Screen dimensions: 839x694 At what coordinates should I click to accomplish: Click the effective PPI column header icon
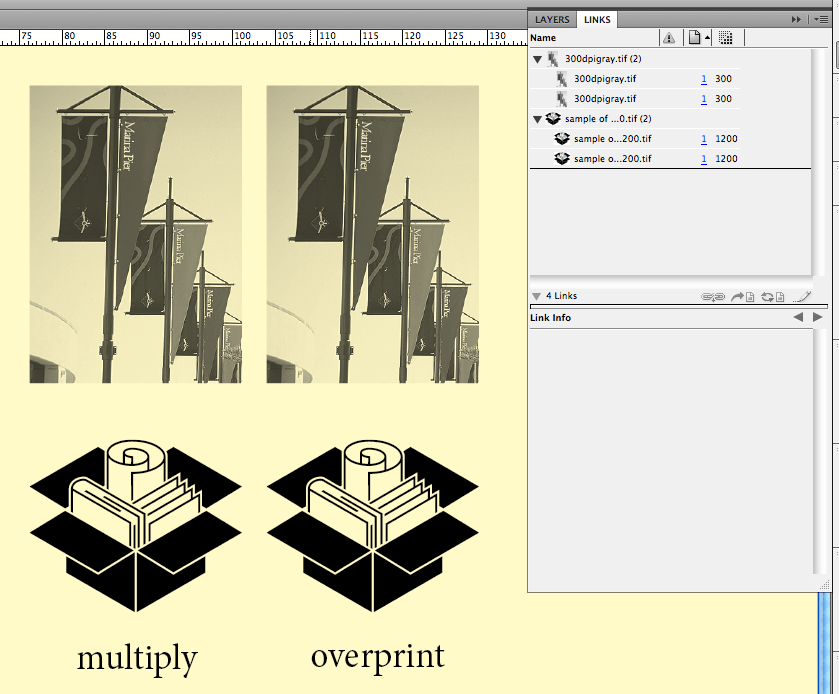(x=726, y=38)
